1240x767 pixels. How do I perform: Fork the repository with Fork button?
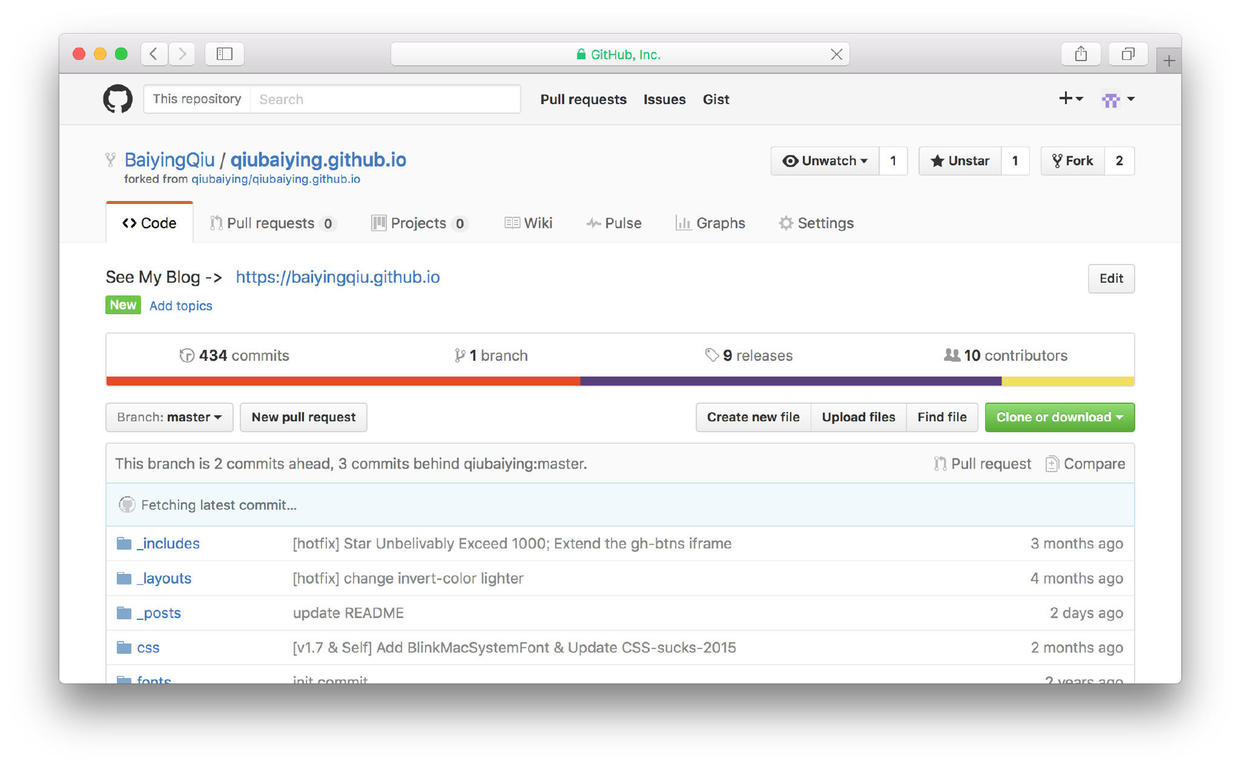pos(1072,161)
